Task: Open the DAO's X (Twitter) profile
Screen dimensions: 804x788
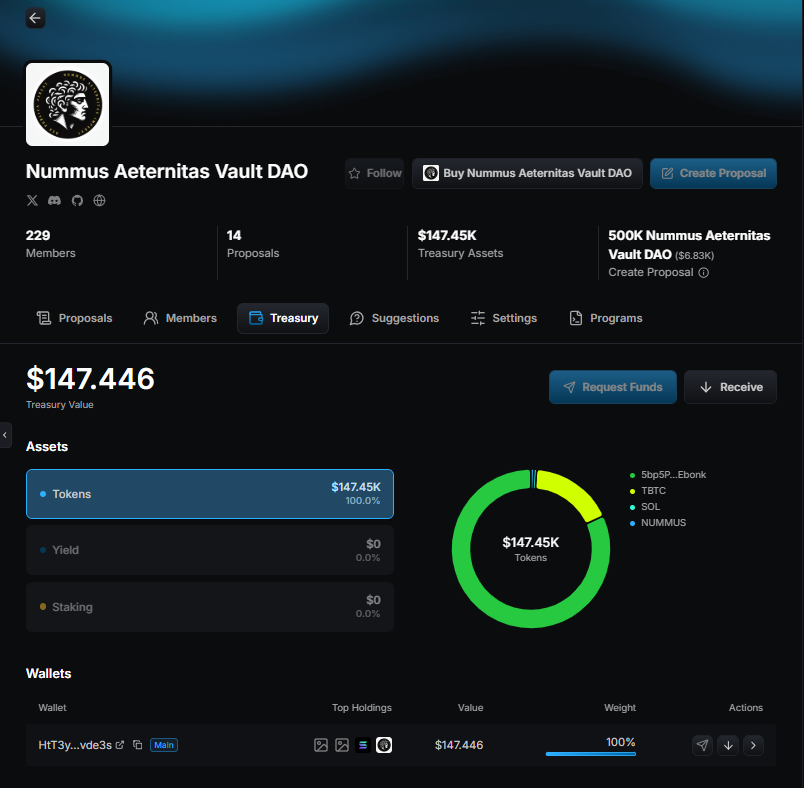Action: (x=32, y=200)
